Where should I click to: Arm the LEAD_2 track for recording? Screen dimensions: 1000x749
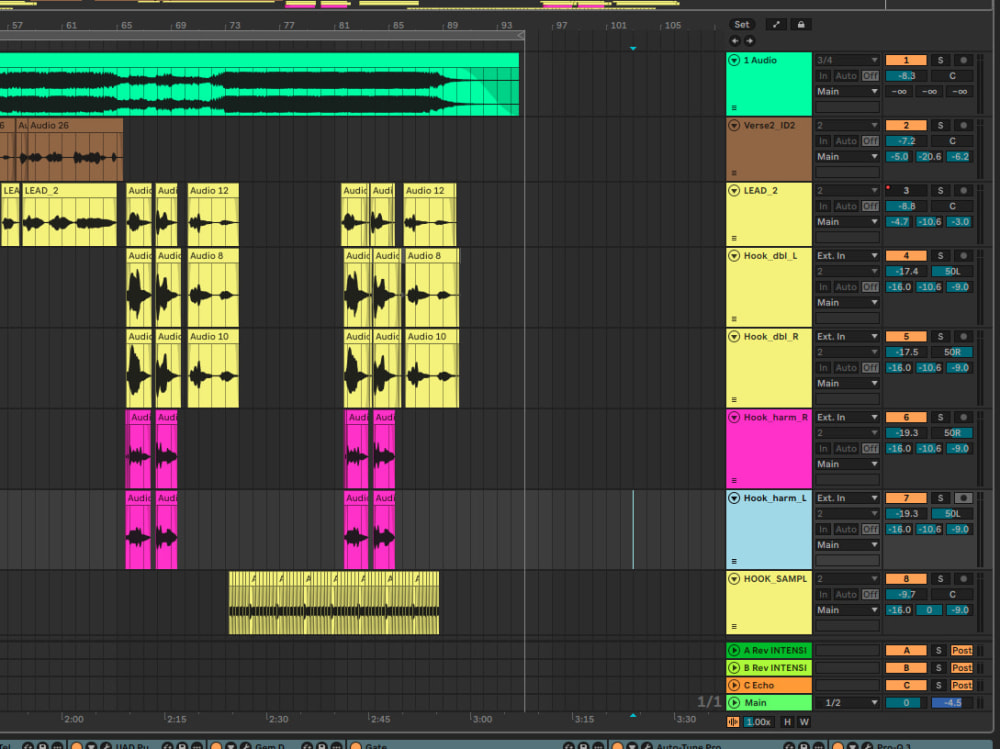(963, 190)
